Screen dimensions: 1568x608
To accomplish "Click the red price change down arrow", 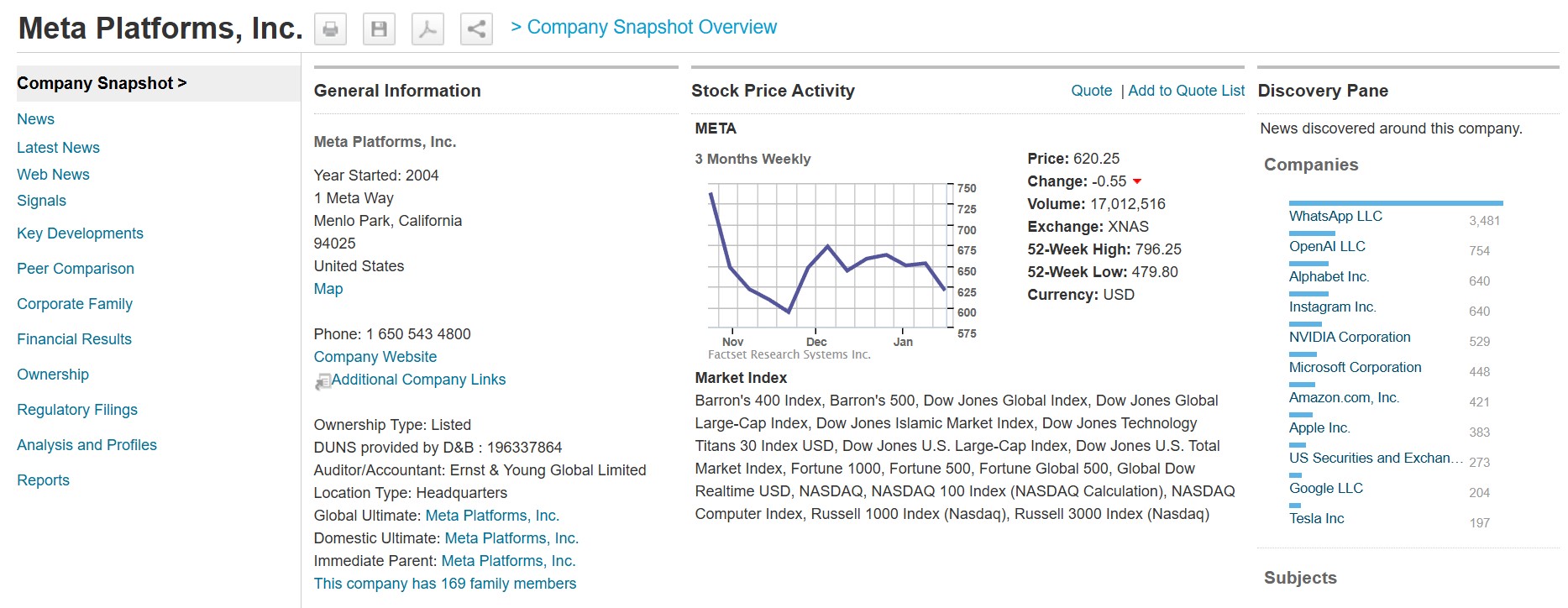I will coord(1137,181).
